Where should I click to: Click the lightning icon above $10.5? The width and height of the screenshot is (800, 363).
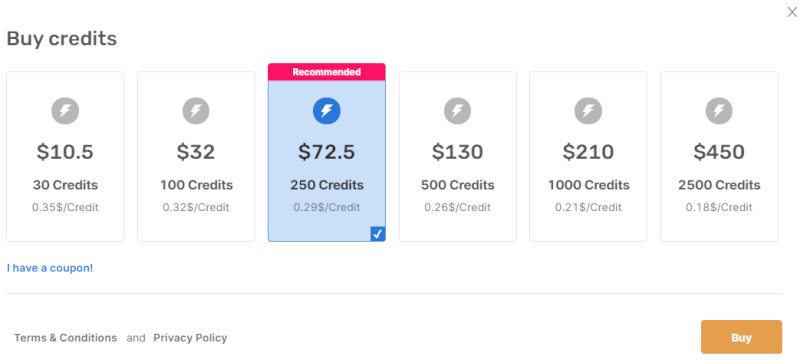[x=65, y=111]
